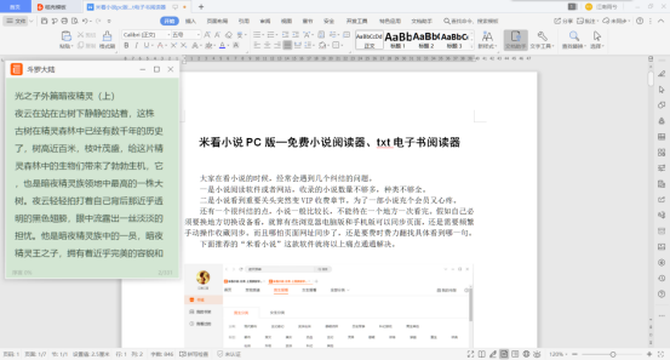Viewport: 670px width, 360px height.
Task: Expand the numbered list dropdown arrow
Action: click(277, 35)
